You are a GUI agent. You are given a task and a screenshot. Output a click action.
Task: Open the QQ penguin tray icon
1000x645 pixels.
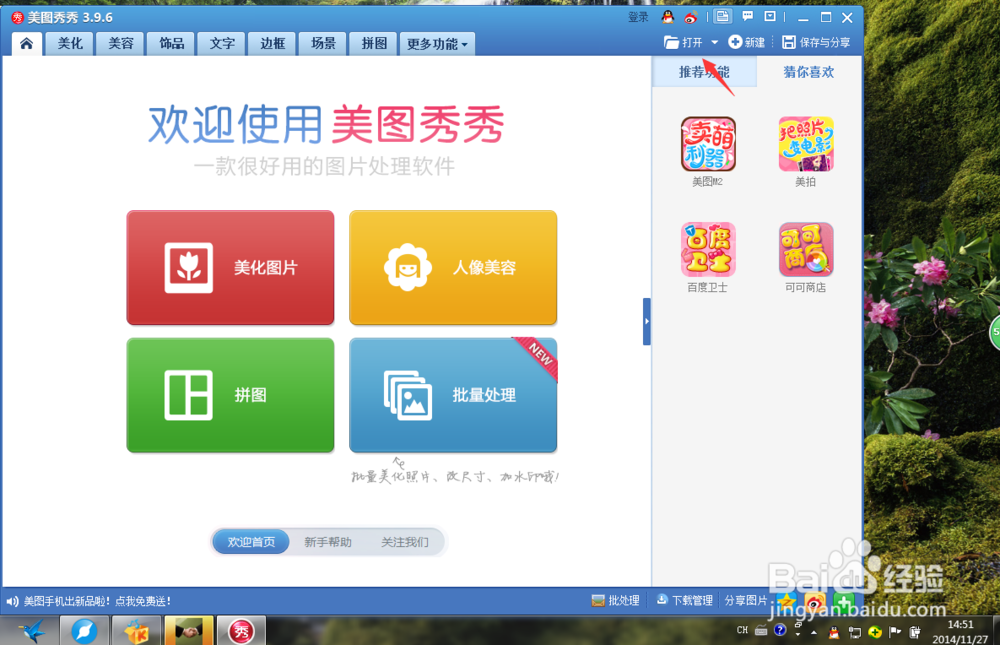click(x=834, y=632)
